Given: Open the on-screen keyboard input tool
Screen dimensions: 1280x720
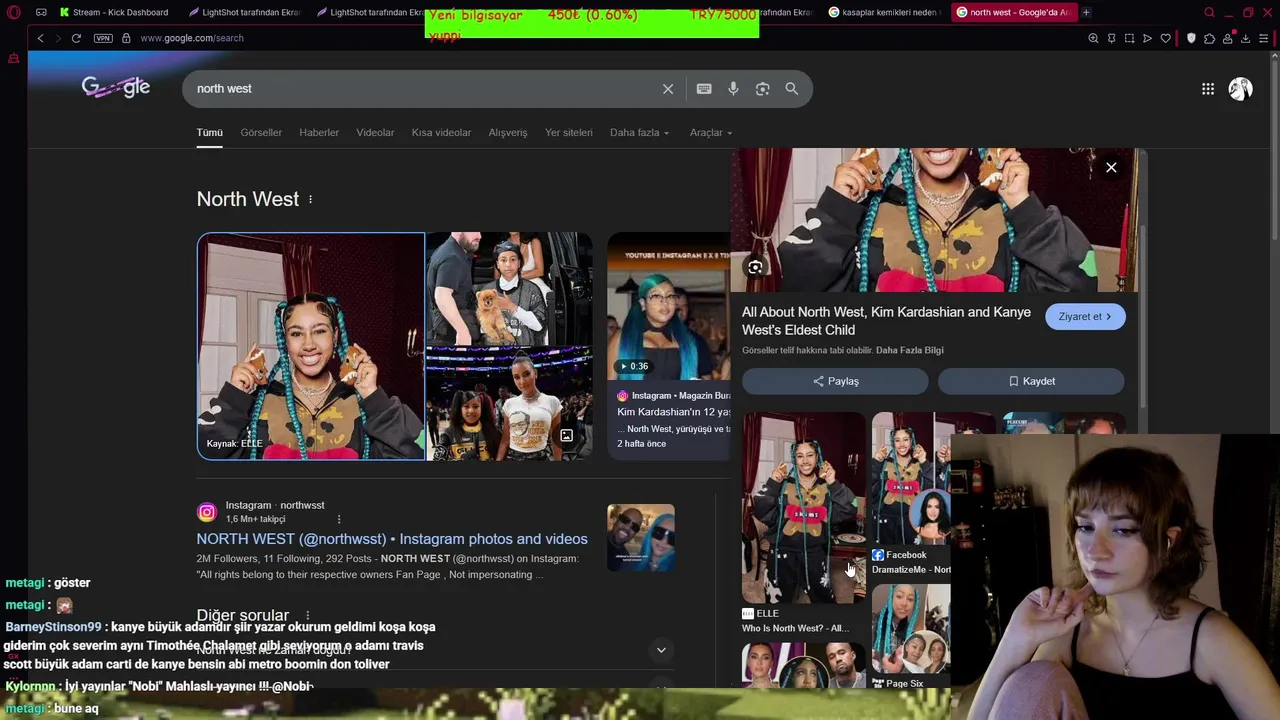Looking at the screenshot, I should pos(704,89).
